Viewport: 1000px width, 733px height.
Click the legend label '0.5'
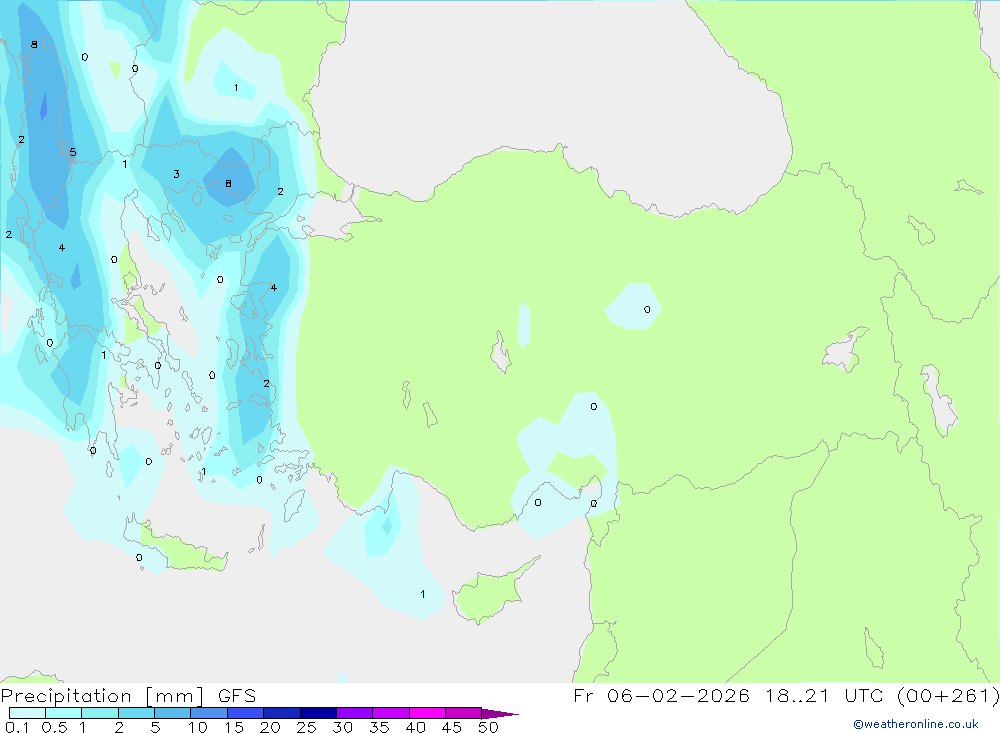pos(54,727)
